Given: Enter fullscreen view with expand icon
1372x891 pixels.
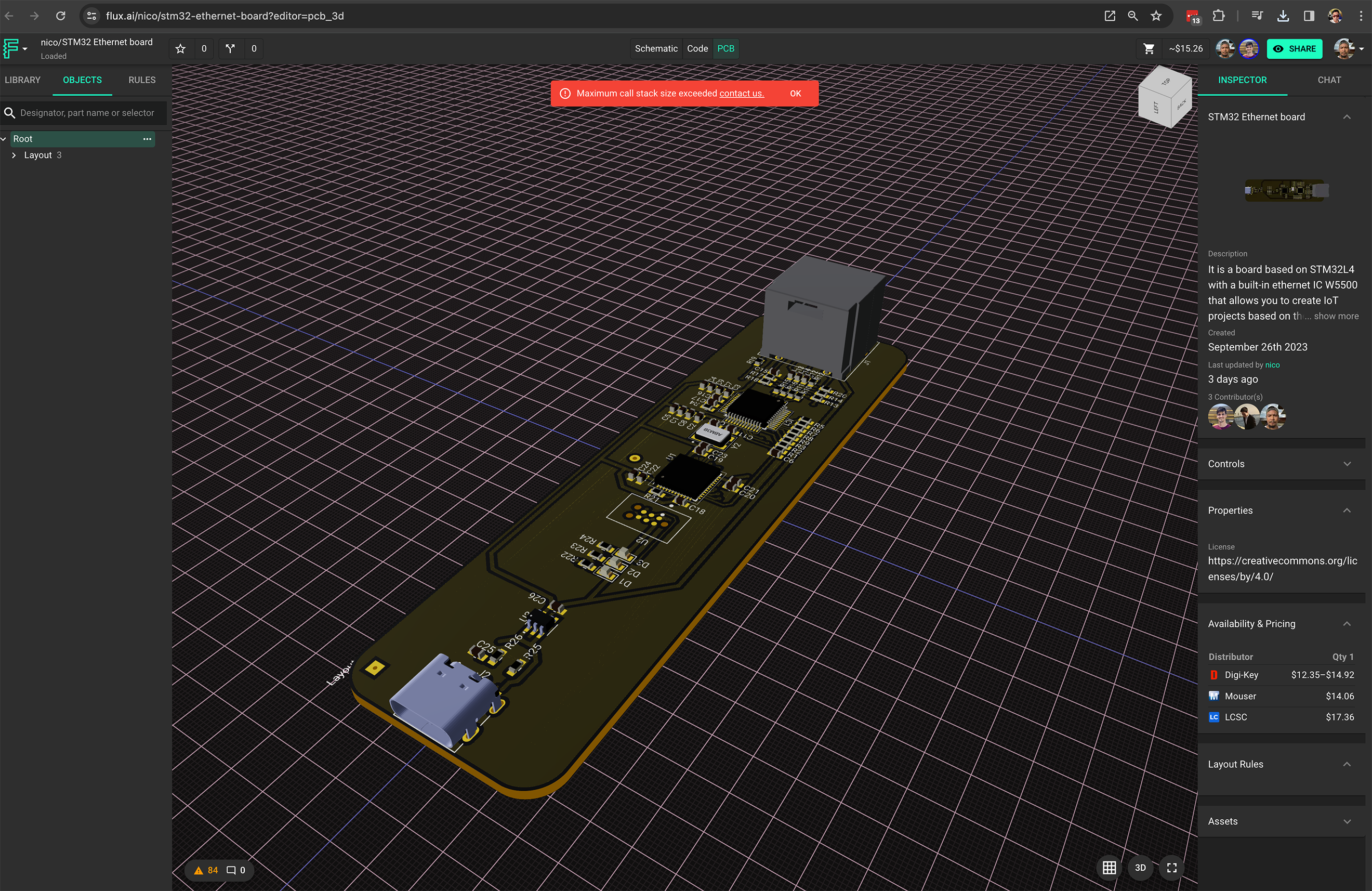Looking at the screenshot, I should point(1171,868).
